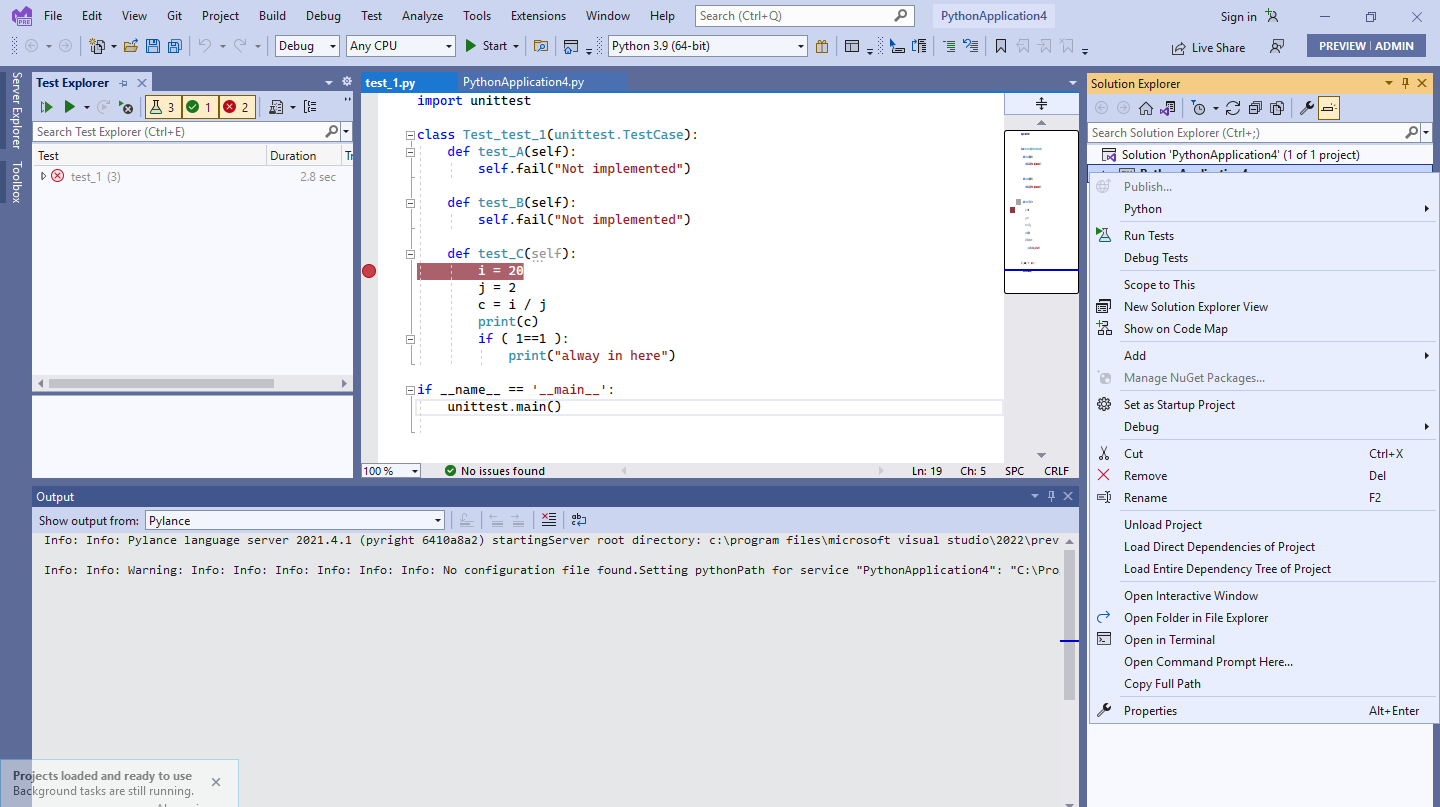Open the Any CPU platform dropdown
The height and width of the screenshot is (807, 1440).
(x=401, y=46)
